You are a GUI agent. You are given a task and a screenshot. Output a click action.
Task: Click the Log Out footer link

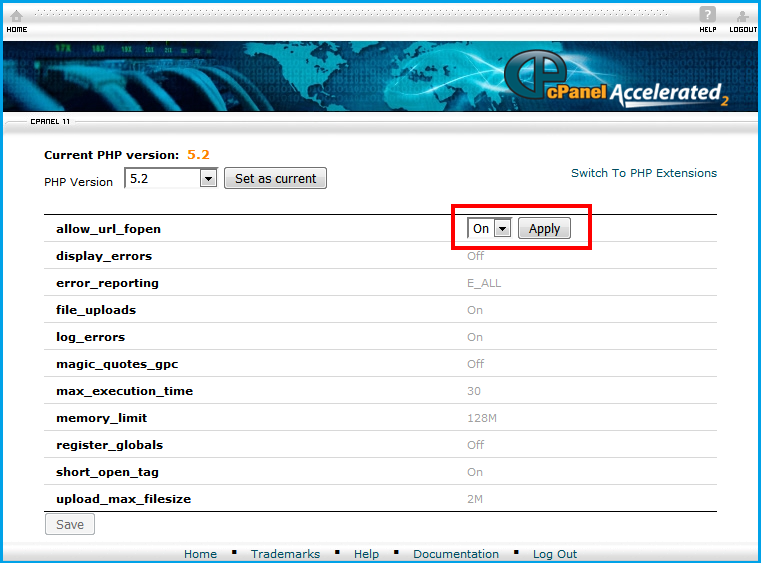point(554,554)
